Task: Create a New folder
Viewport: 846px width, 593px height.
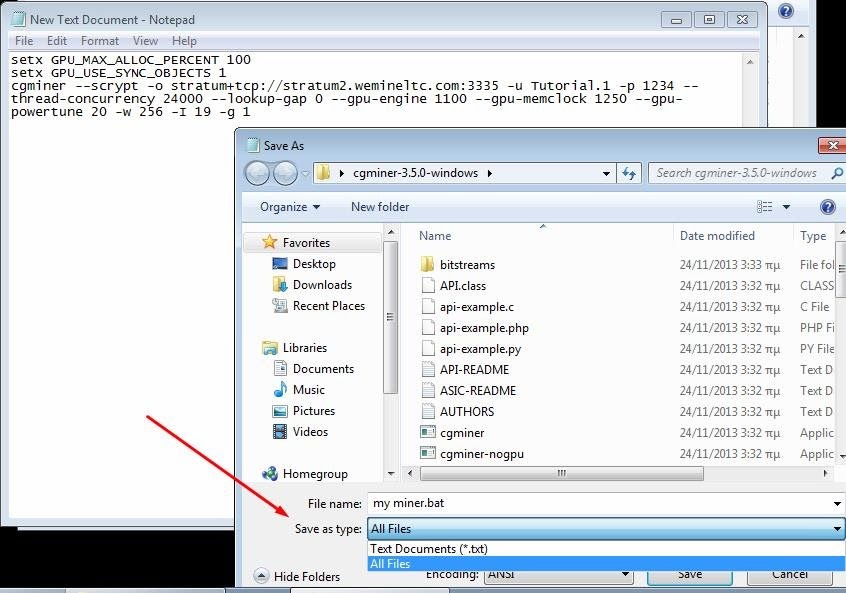Action: coord(380,207)
